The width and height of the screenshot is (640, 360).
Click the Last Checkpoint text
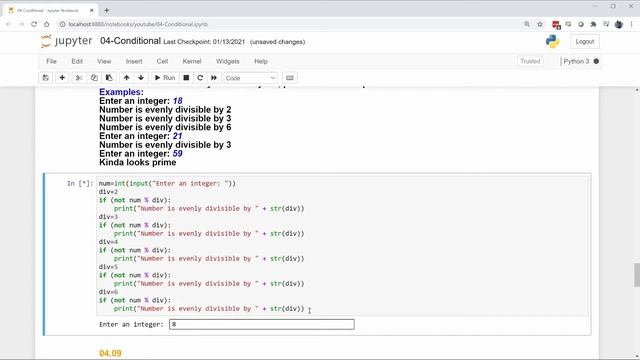point(204,42)
